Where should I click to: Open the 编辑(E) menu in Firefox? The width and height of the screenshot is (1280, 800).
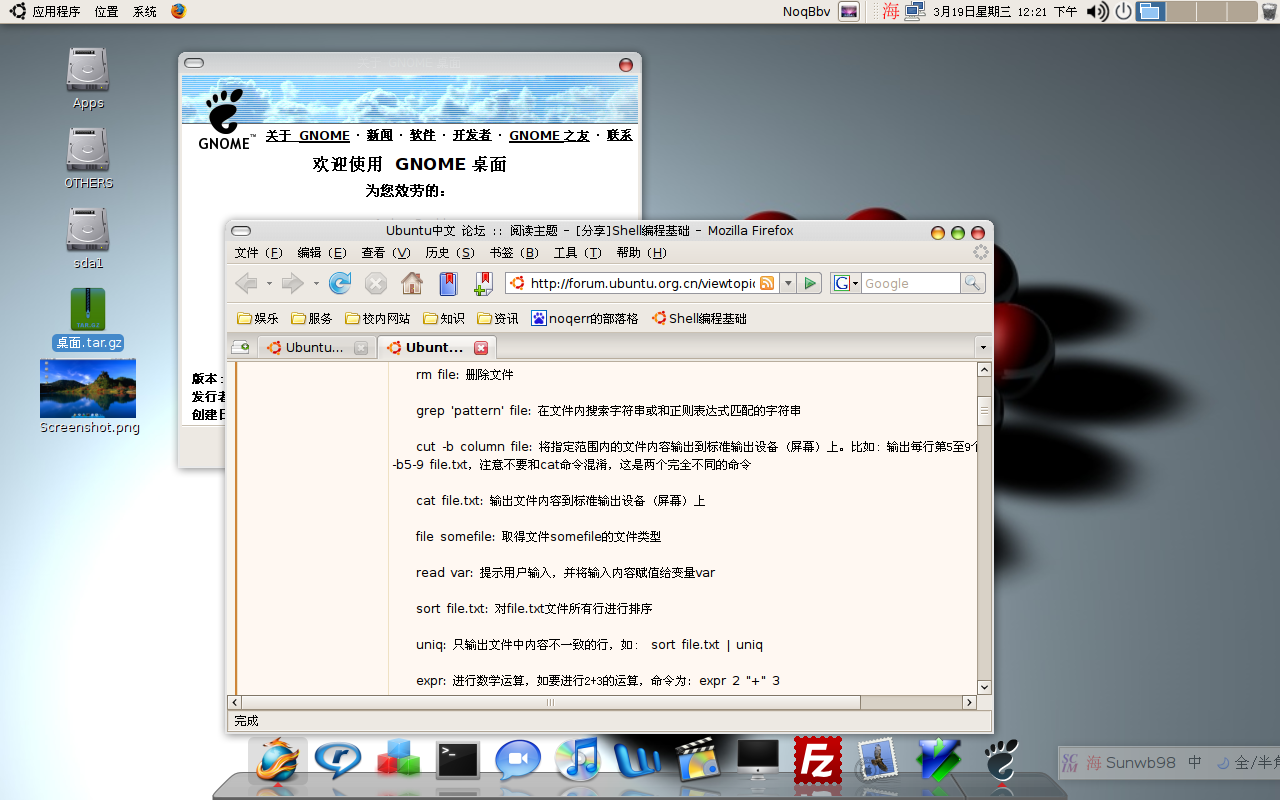pos(322,253)
